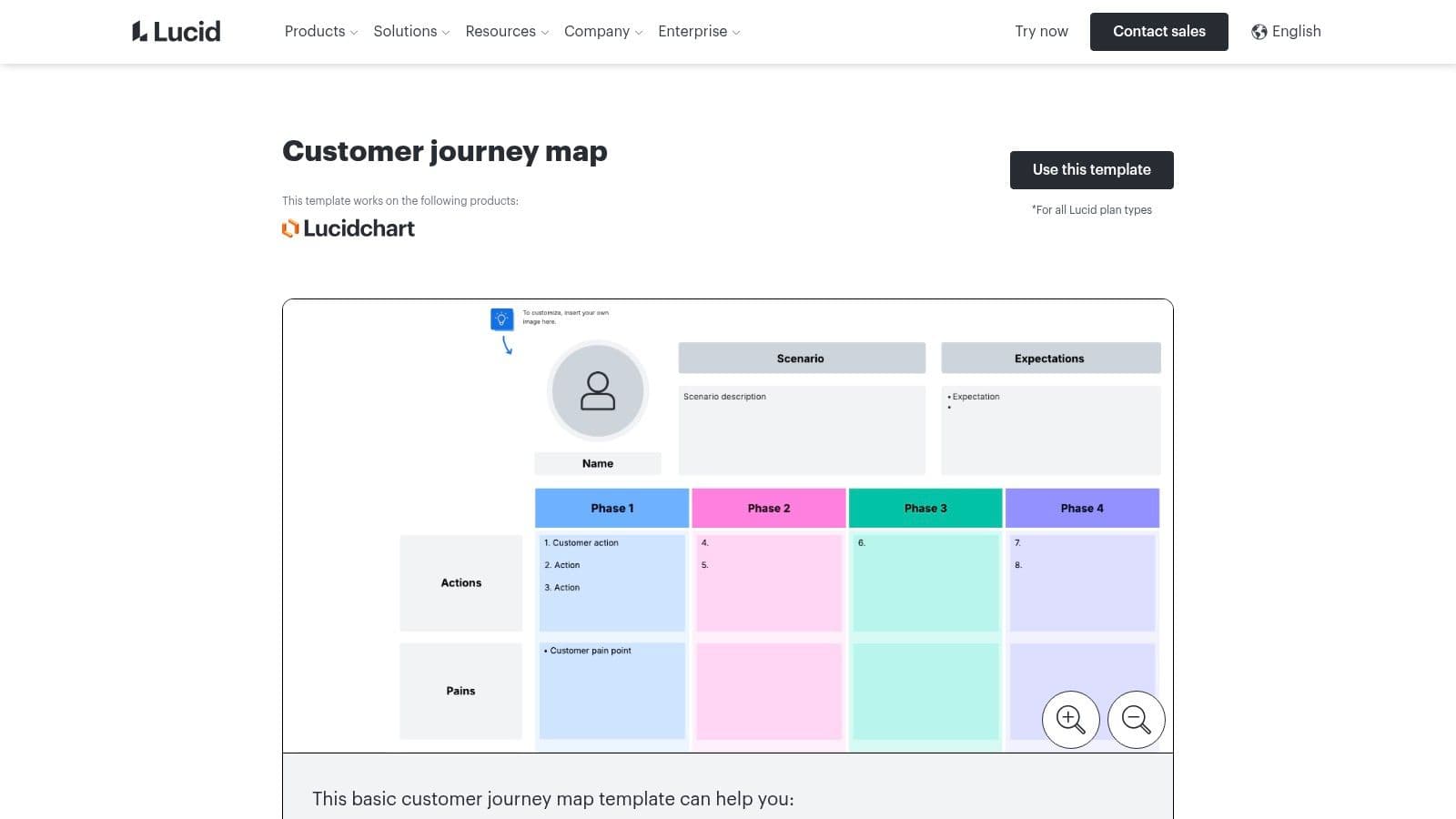Image resolution: width=1456 pixels, height=819 pixels.
Task: Open the Resources dropdown menu
Action: (x=507, y=32)
